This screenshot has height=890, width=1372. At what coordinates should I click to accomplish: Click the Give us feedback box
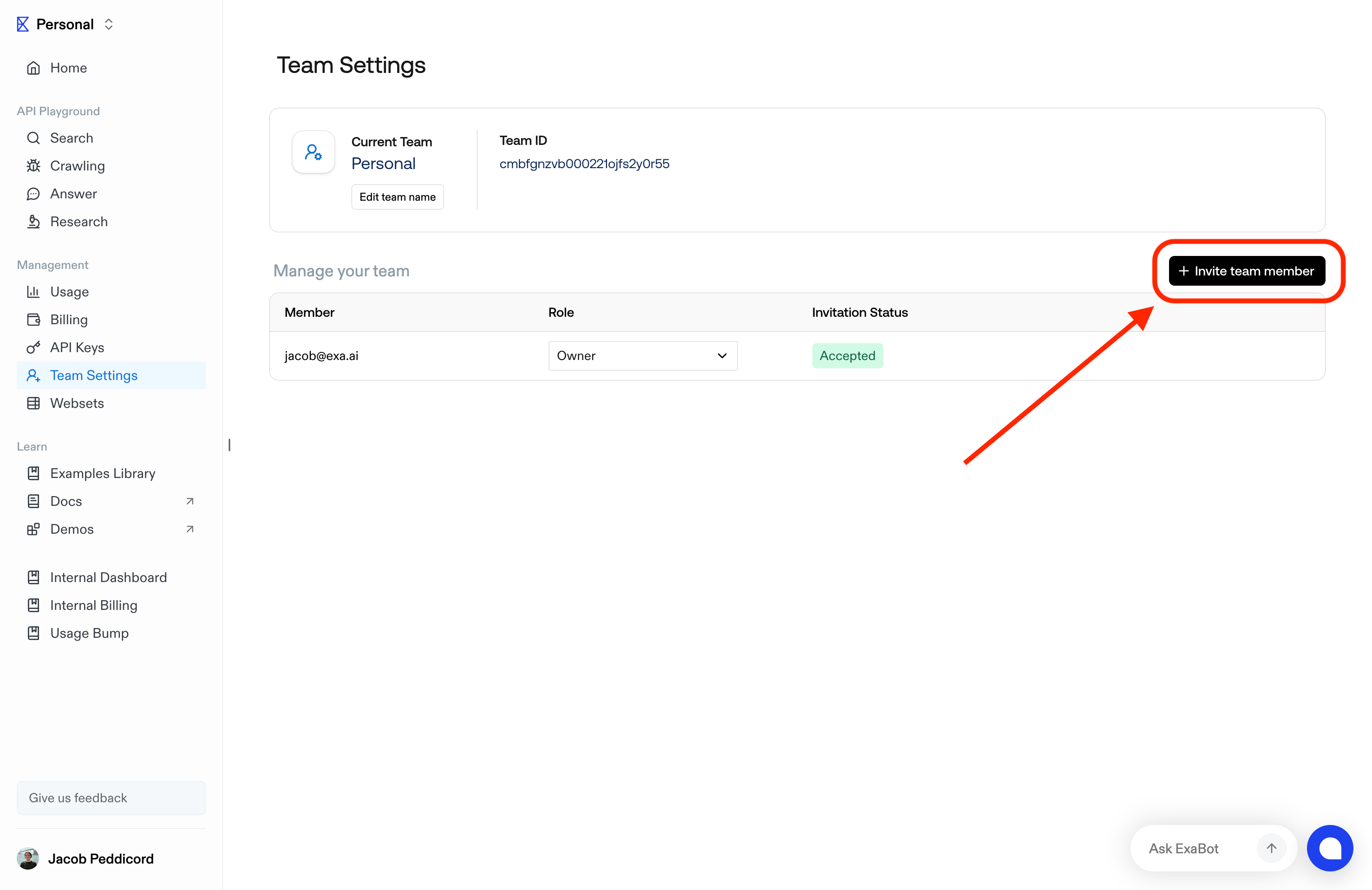111,798
